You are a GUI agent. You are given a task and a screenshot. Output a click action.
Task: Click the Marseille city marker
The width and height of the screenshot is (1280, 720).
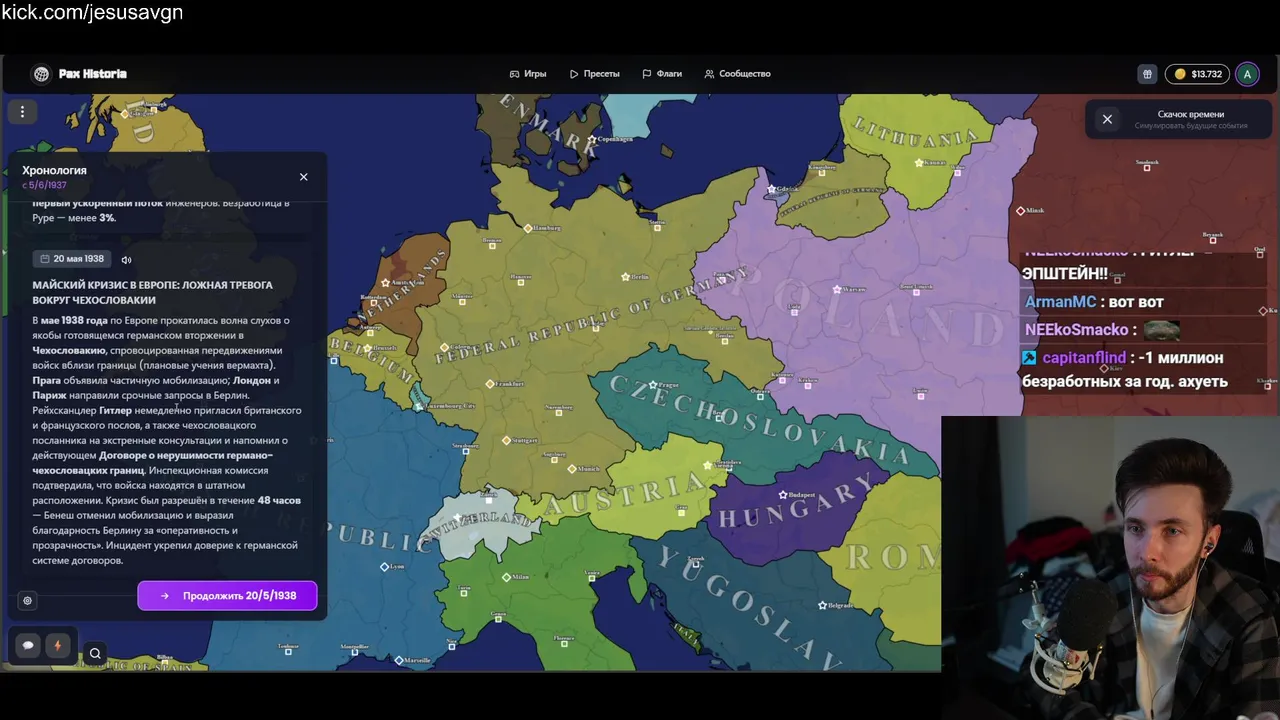click(x=398, y=660)
